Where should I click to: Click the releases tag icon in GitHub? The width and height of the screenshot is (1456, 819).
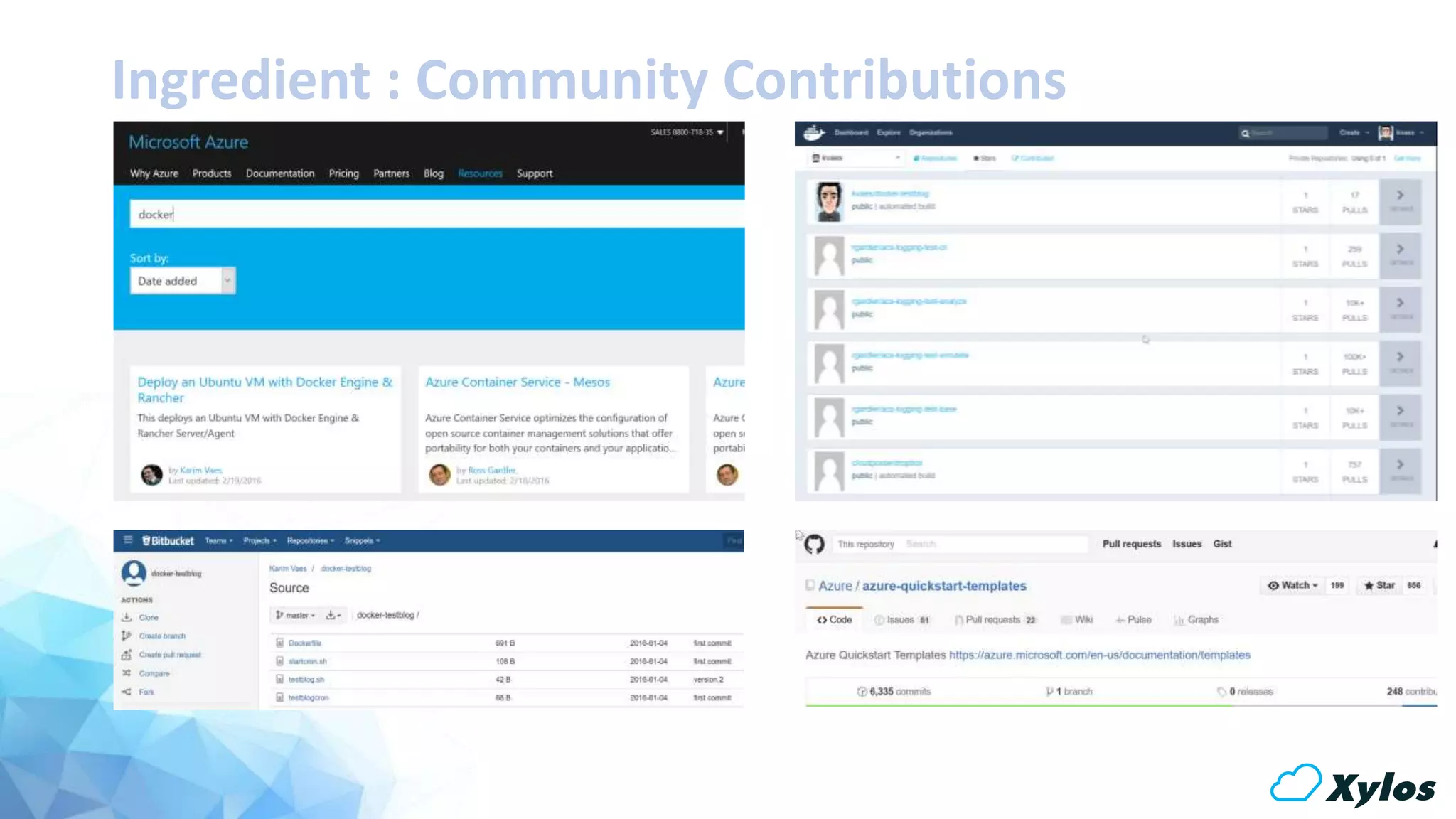point(1221,692)
